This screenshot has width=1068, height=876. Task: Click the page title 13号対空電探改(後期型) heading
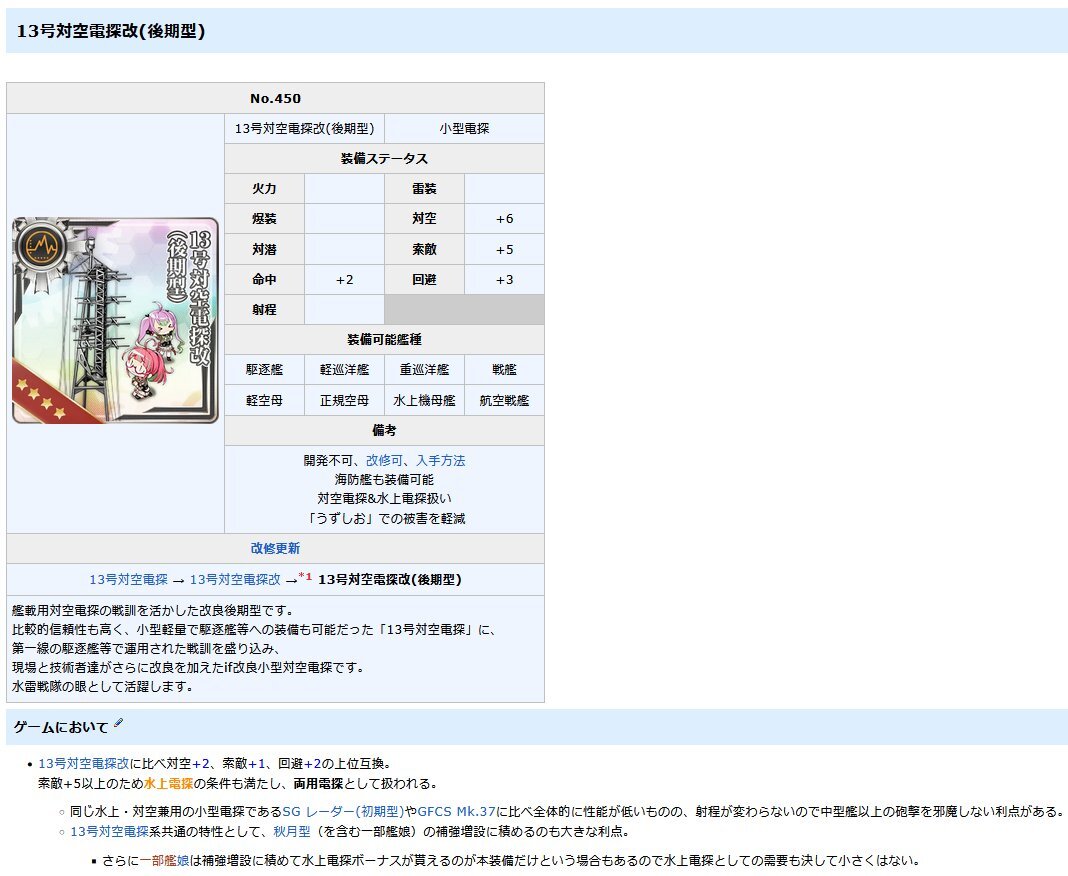110,31
